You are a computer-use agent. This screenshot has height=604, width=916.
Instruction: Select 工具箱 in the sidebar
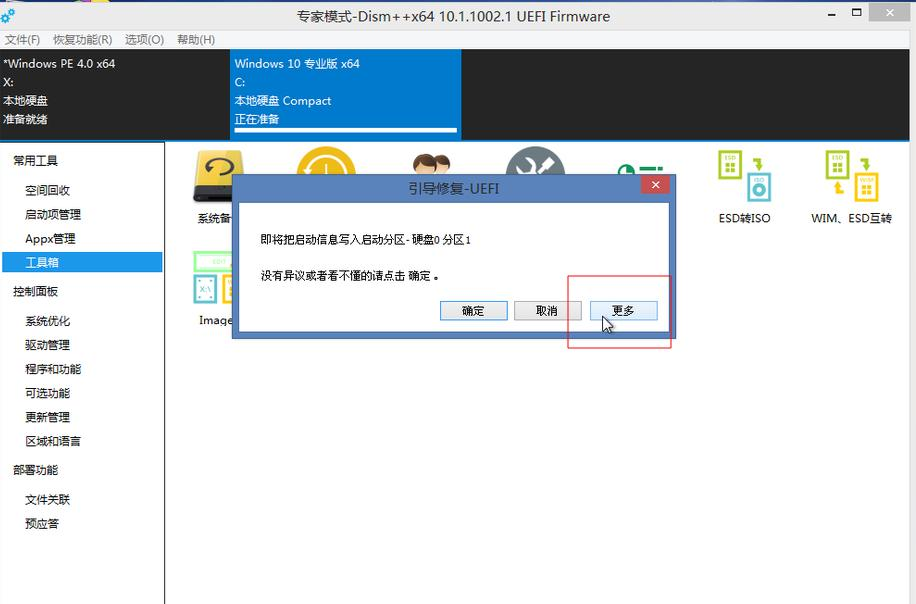tap(82, 262)
